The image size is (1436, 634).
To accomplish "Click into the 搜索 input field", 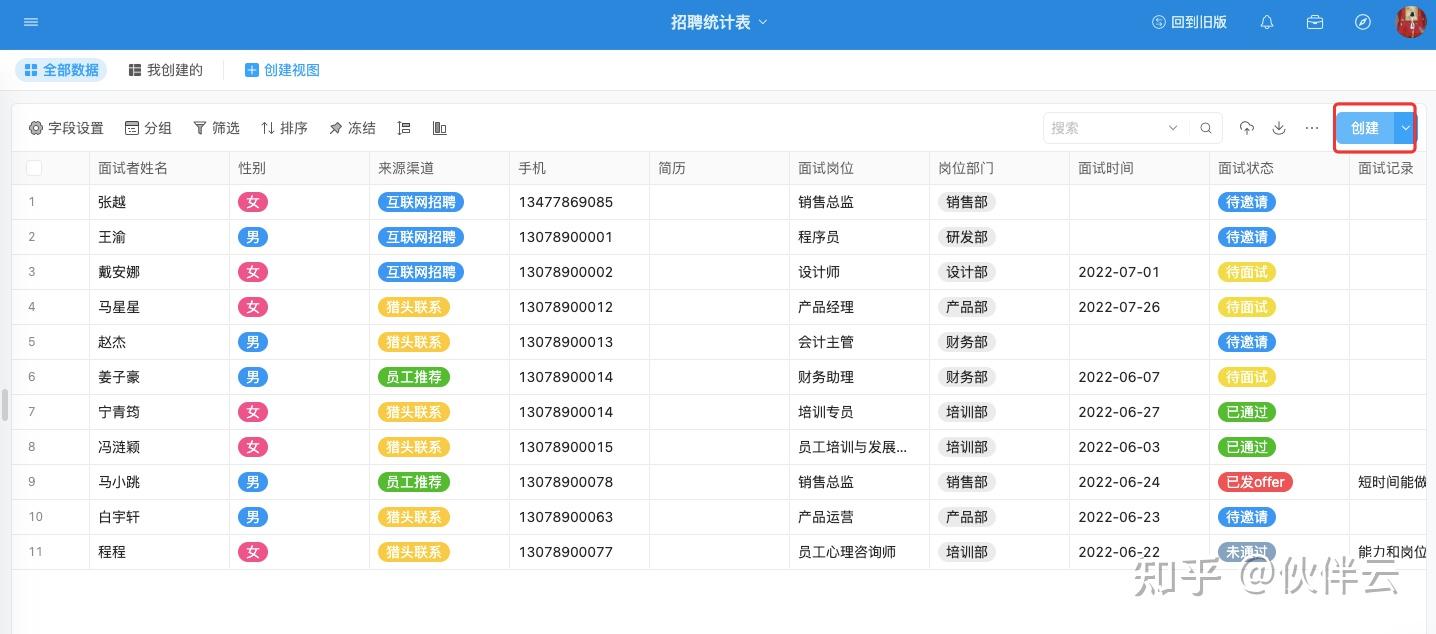I will tap(1105, 128).
